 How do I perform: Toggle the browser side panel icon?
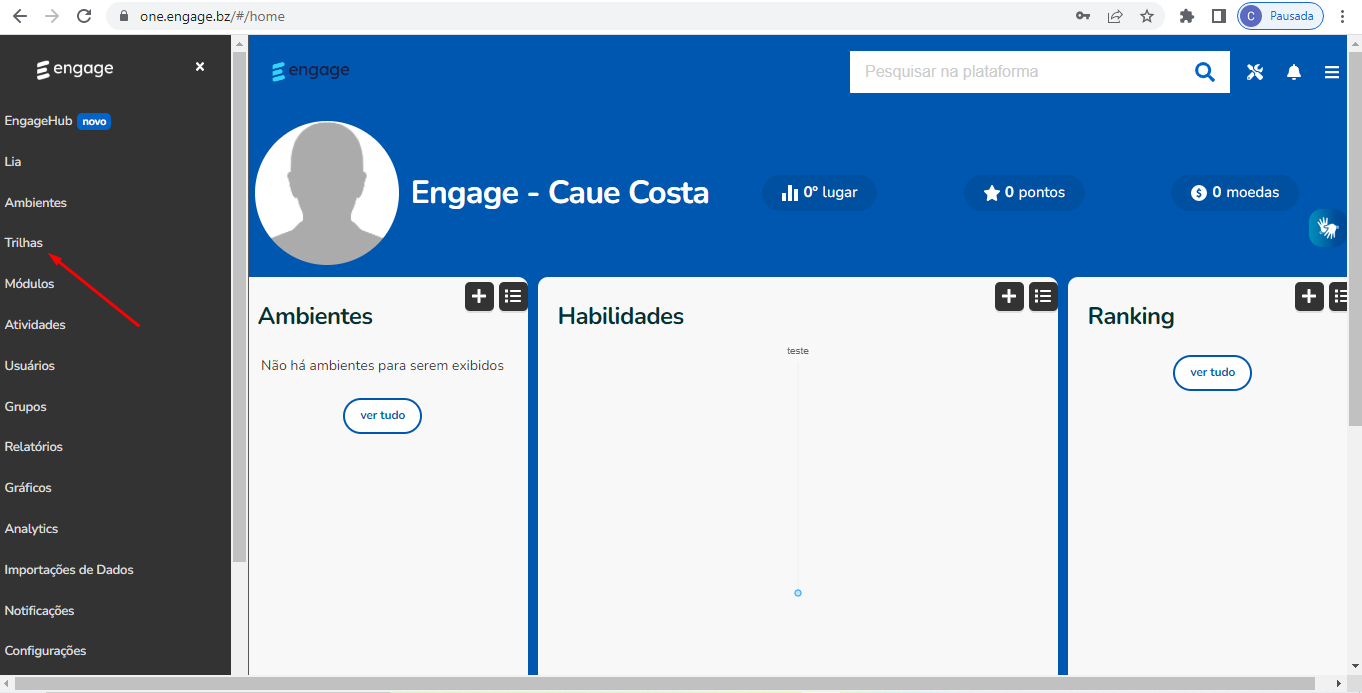coord(1219,16)
